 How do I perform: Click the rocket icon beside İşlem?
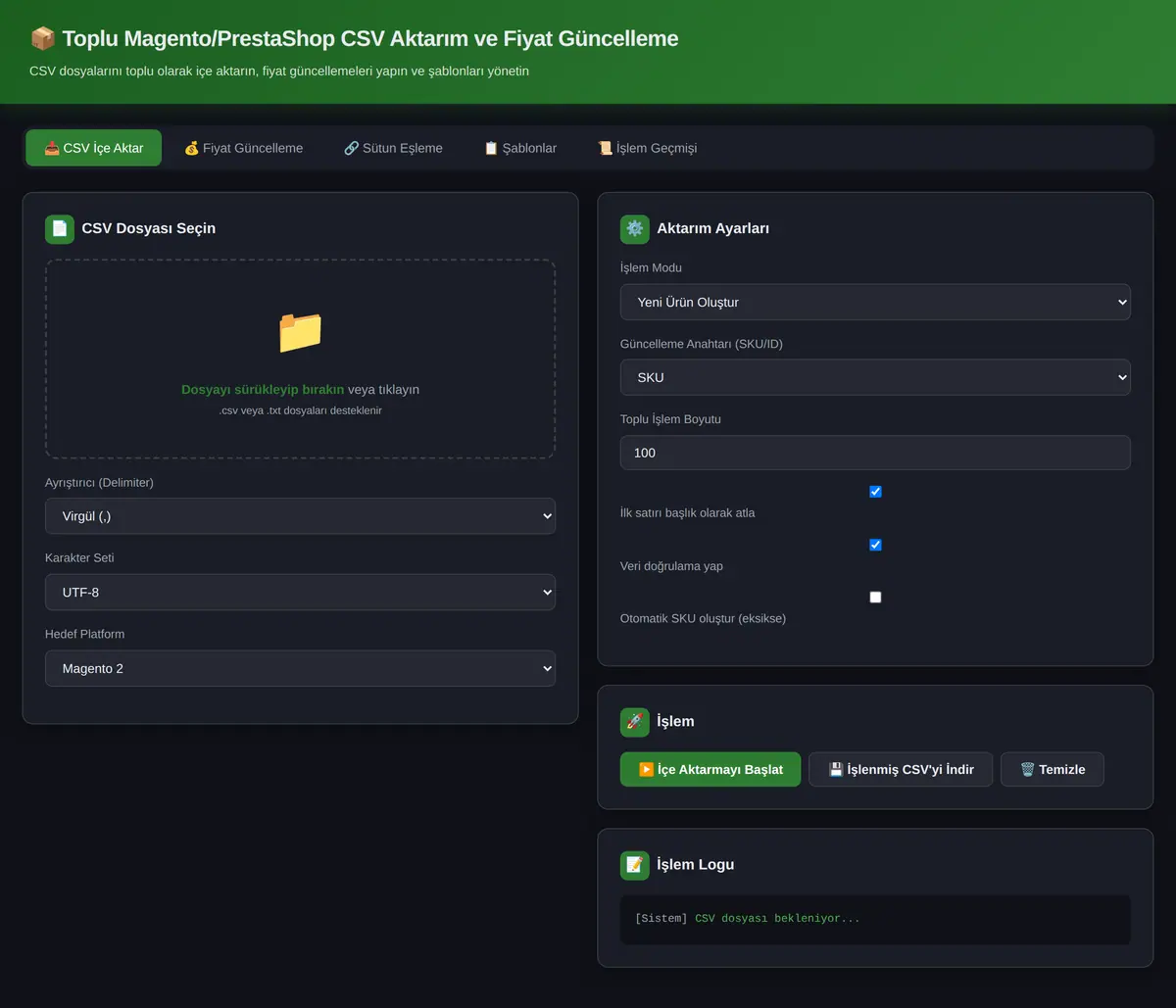click(x=635, y=722)
